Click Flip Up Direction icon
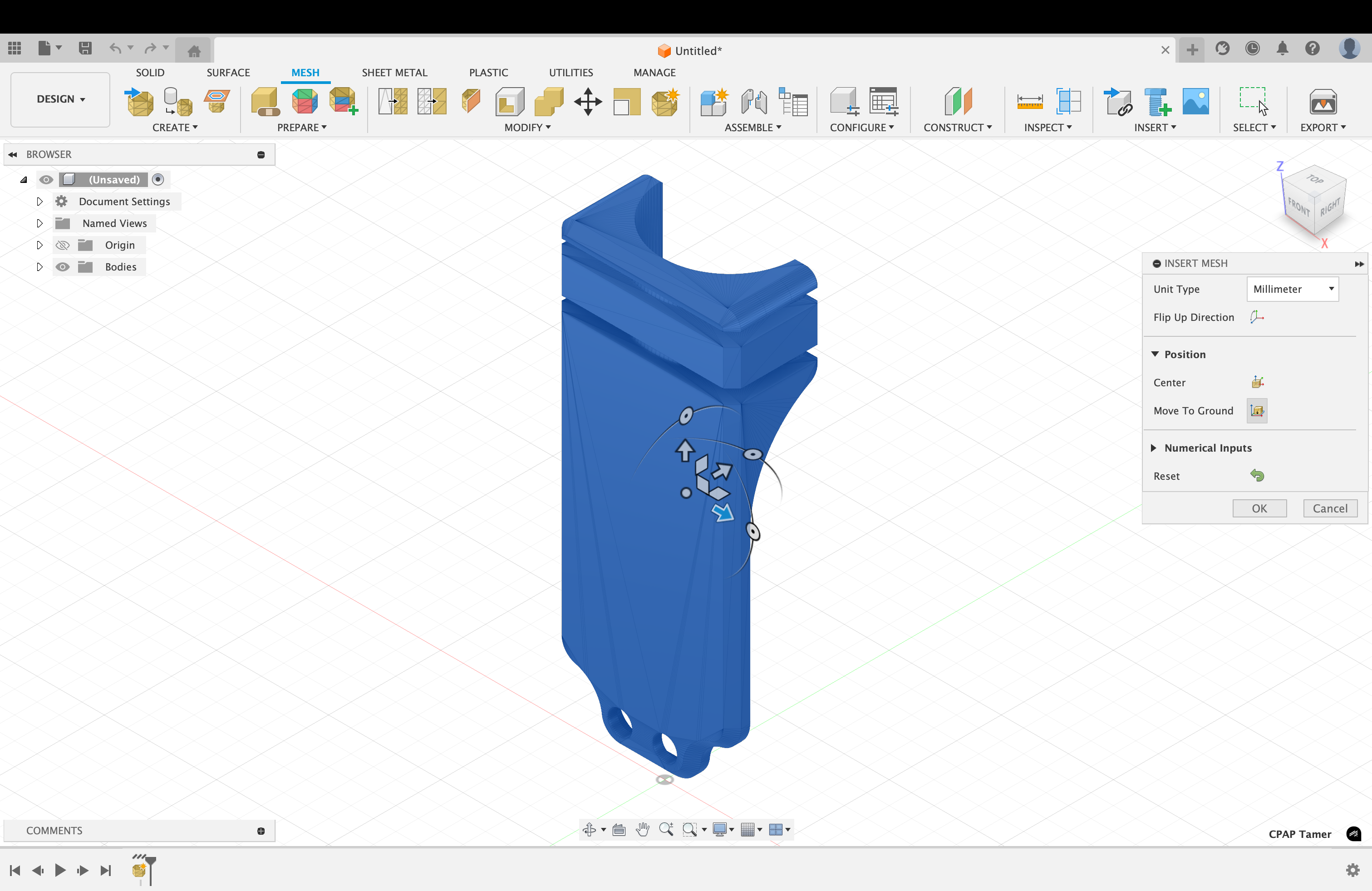The image size is (1372, 891). (1257, 317)
